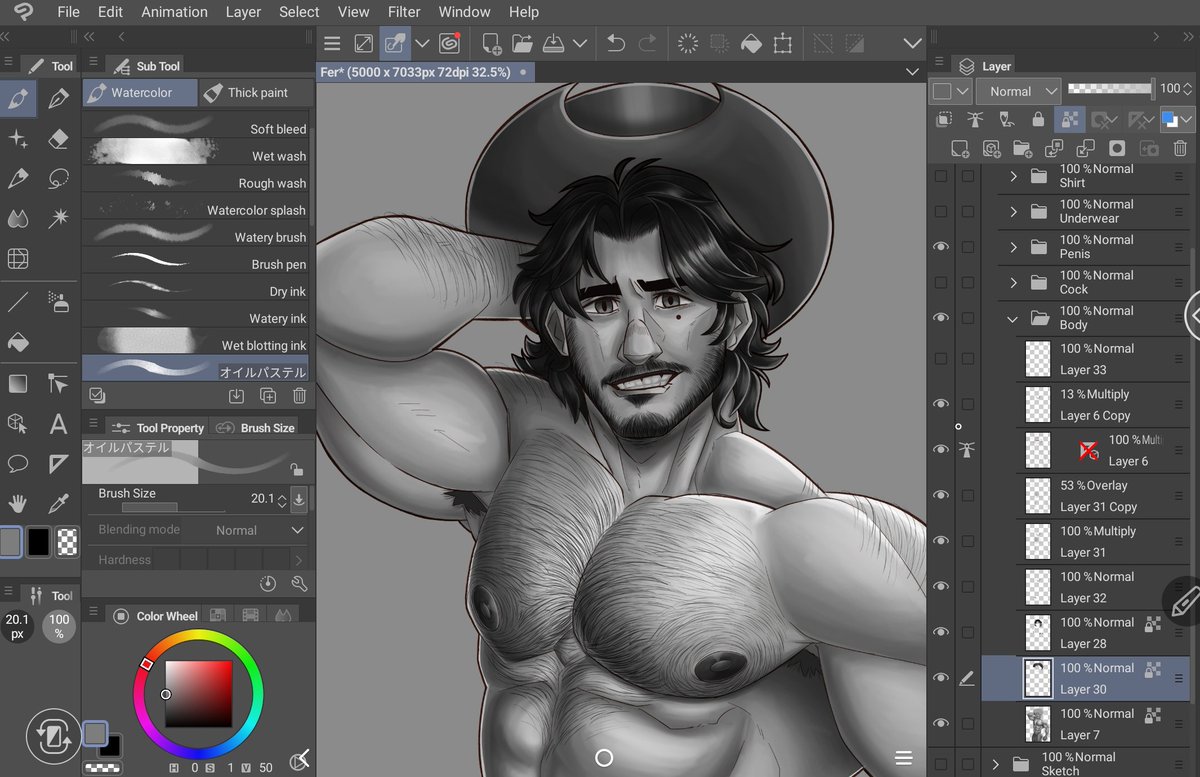Create new raster layer
The image size is (1200, 777).
959,148
